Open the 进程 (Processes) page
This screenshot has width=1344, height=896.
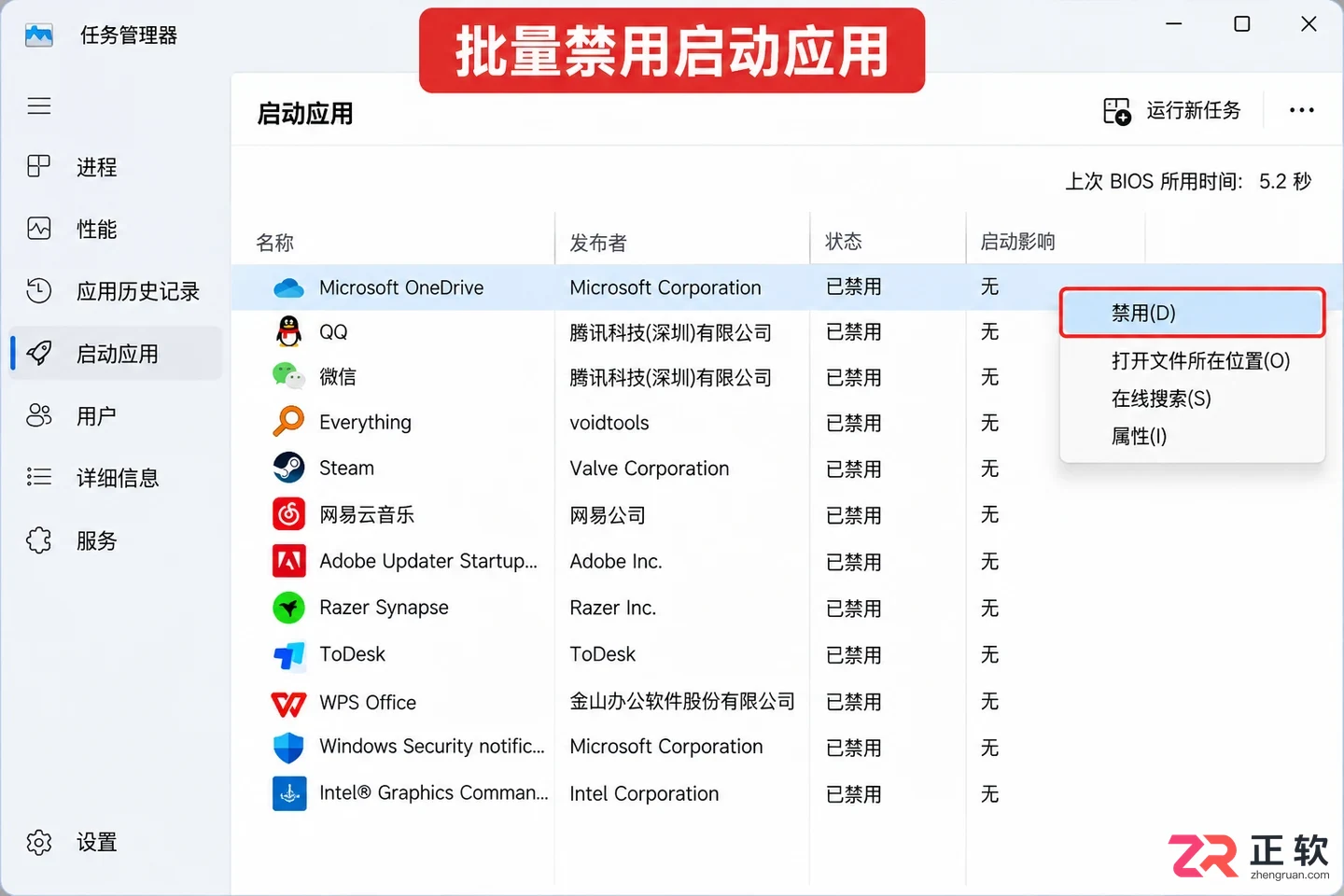(116, 167)
